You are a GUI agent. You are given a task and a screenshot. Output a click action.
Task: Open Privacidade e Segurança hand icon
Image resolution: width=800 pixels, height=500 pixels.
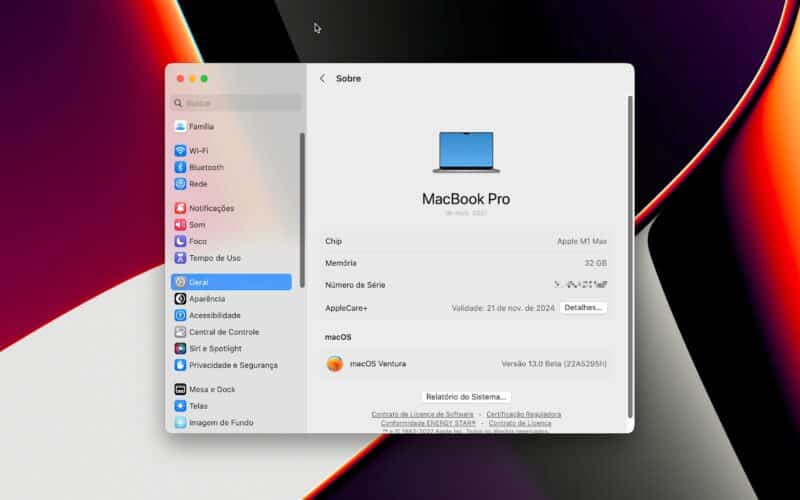tap(180, 365)
